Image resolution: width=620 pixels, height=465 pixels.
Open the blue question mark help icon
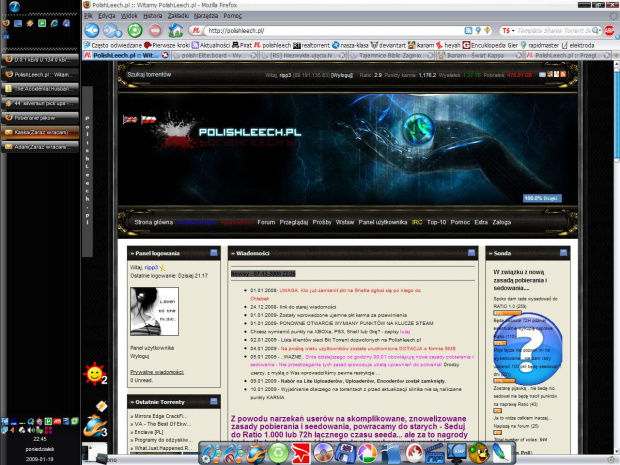(x=527, y=349)
